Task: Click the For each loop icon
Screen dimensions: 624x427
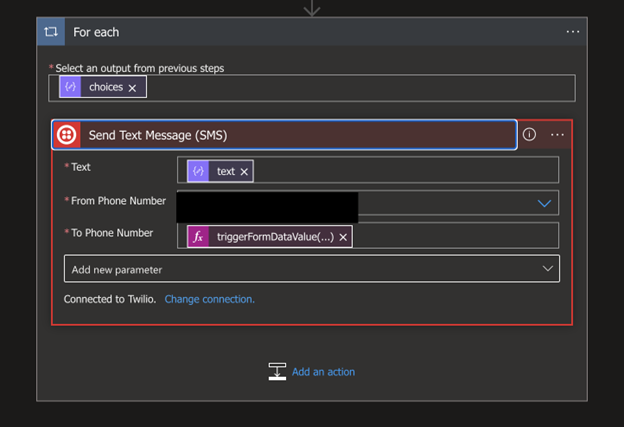Action: coord(51,32)
